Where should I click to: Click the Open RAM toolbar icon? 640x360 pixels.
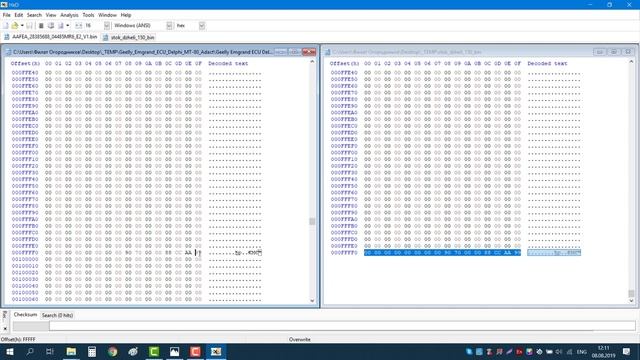(41, 26)
